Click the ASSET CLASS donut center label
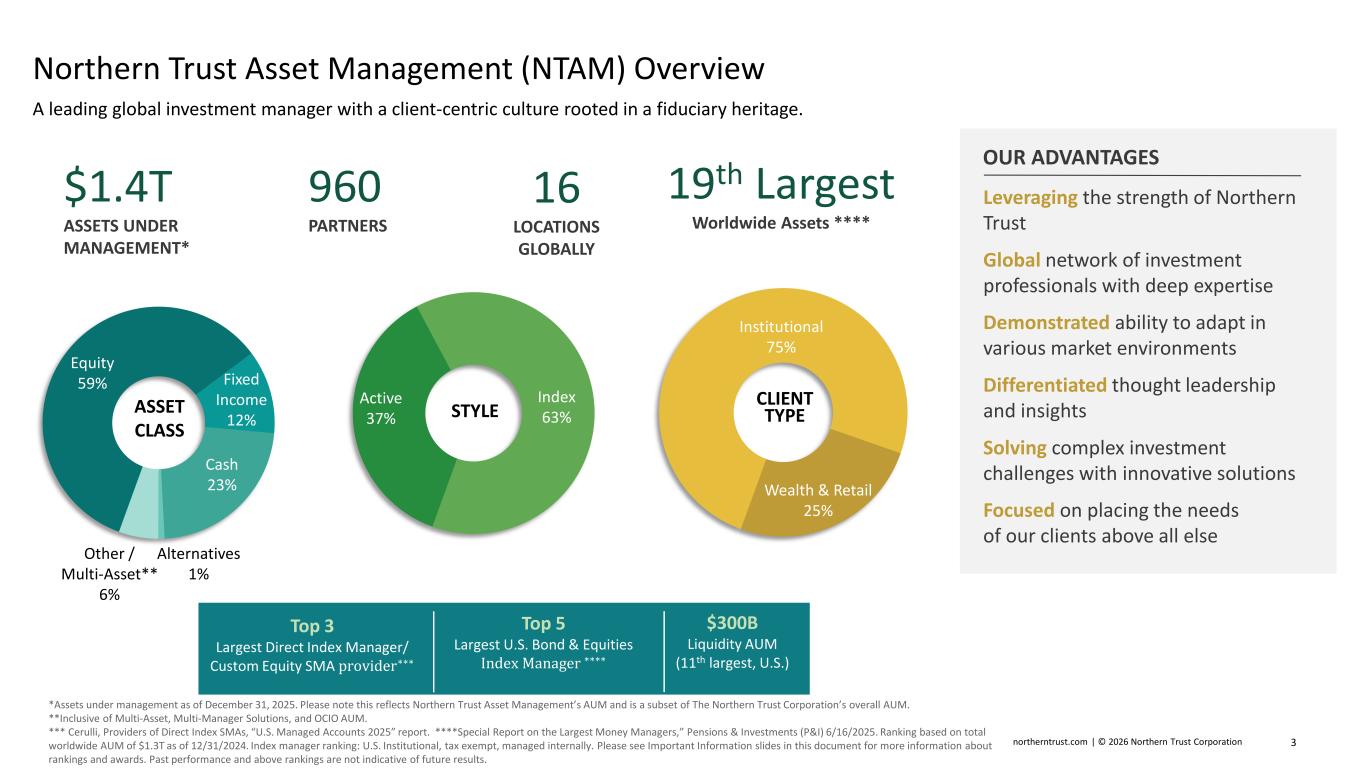 [x=158, y=418]
